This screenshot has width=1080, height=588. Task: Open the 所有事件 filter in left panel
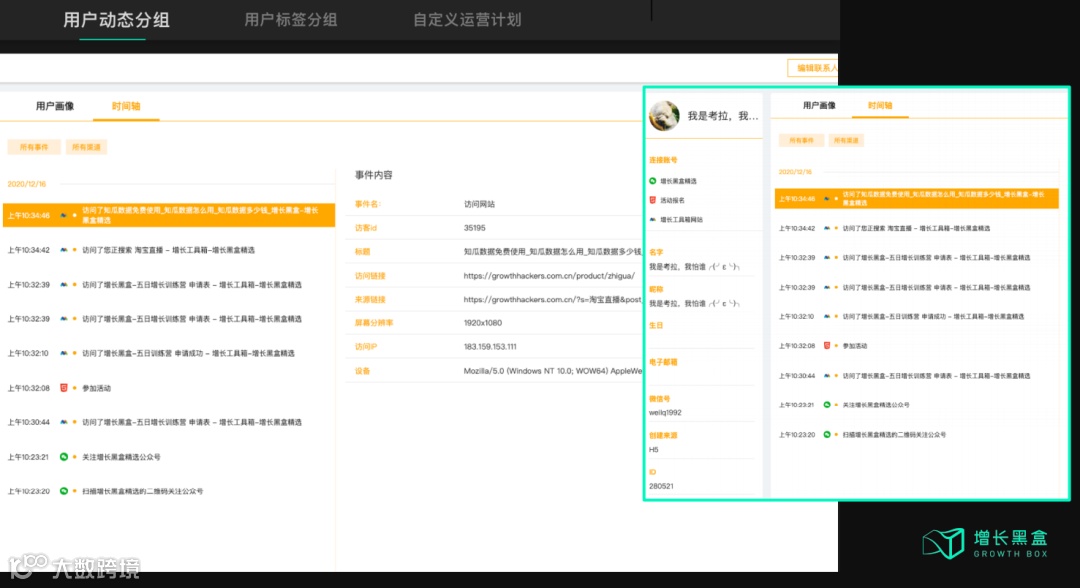click(x=34, y=147)
